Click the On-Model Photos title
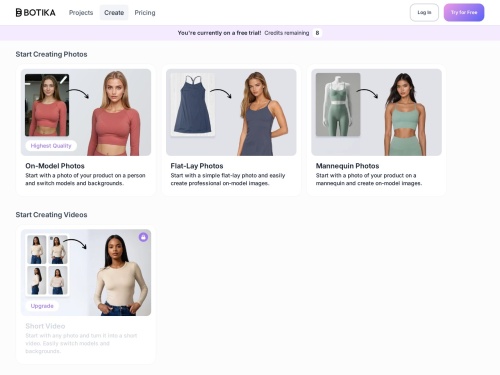This screenshot has height=375, width=500. 55,166
